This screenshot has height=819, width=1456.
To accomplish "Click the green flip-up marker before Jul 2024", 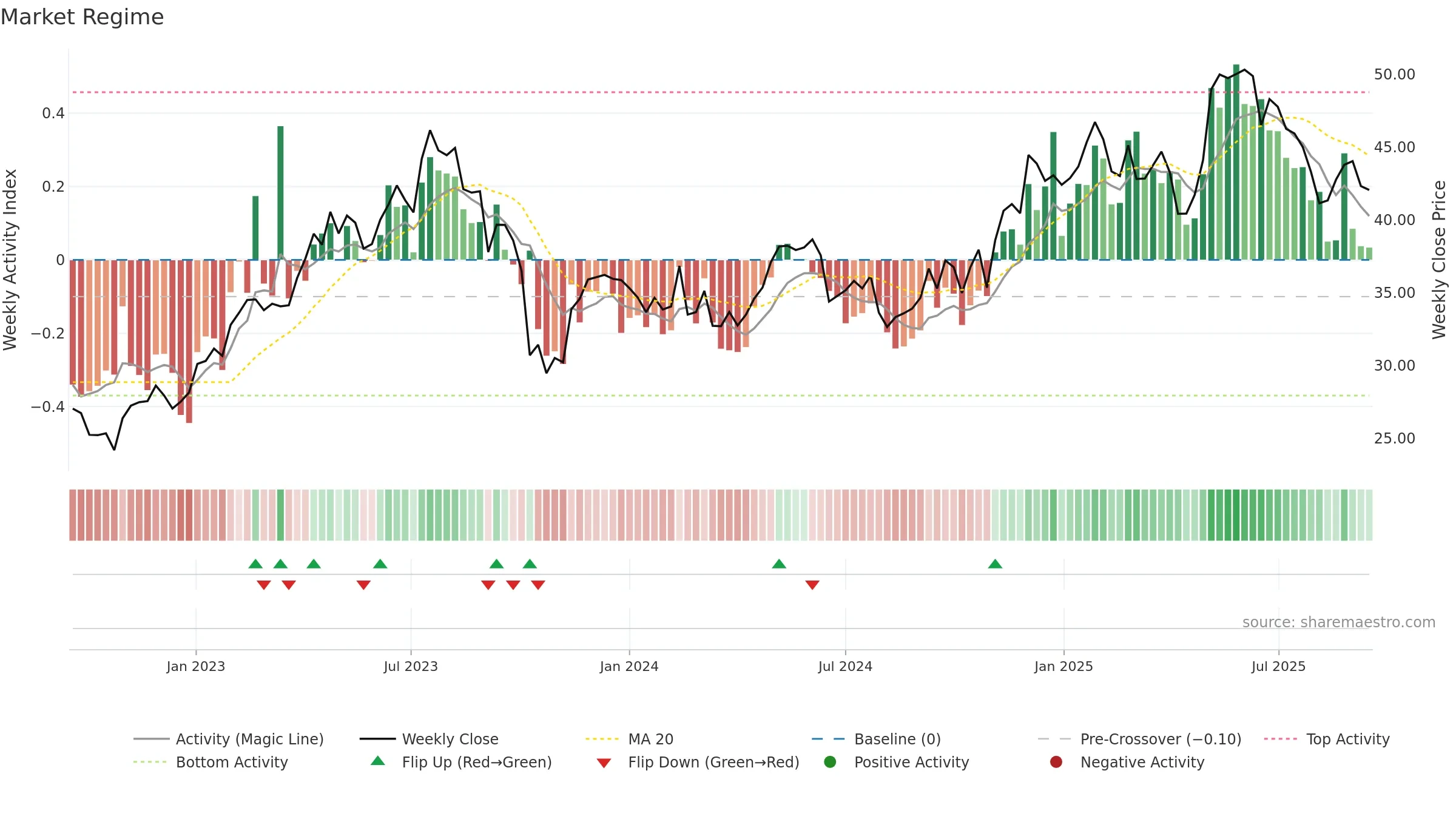I will (779, 564).
